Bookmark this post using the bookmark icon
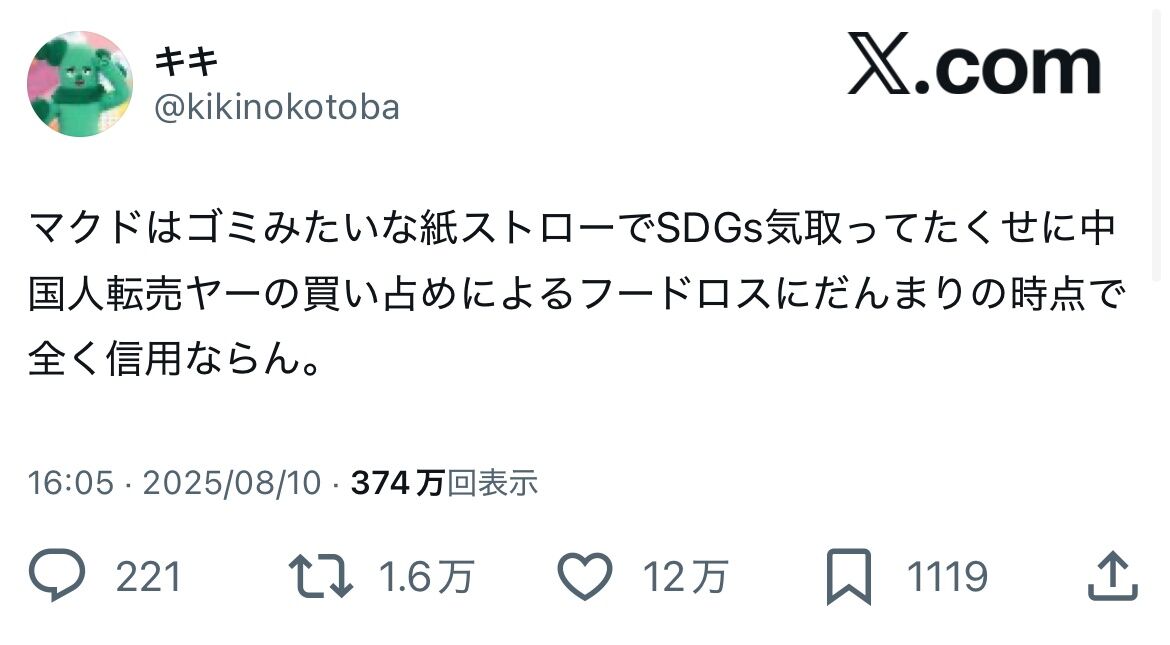 click(x=849, y=576)
